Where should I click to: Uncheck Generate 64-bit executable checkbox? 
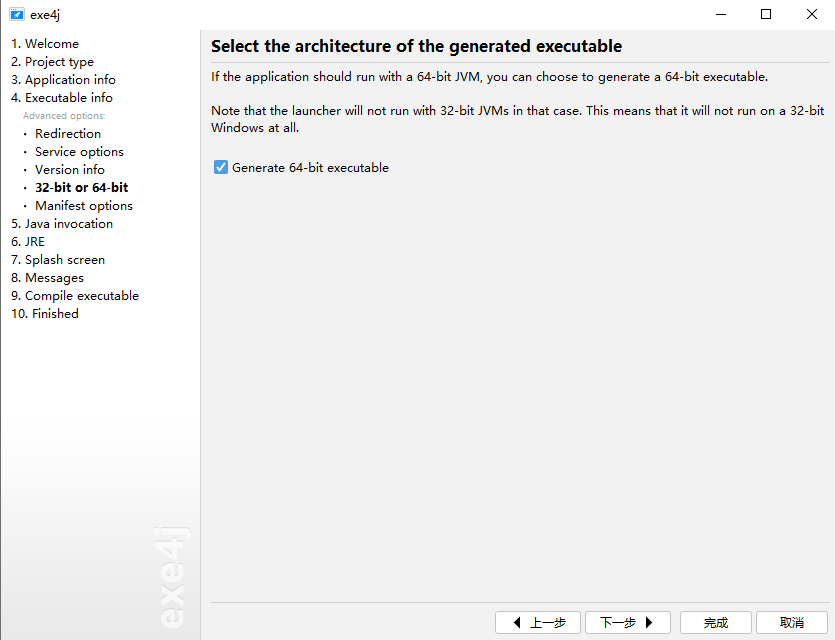(x=220, y=167)
